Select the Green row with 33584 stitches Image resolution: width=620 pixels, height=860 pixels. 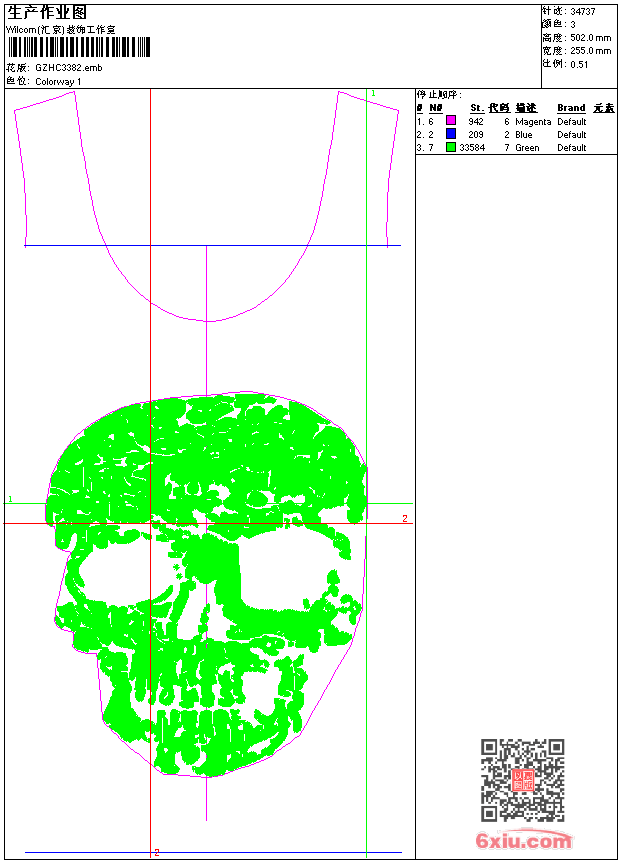point(475,148)
